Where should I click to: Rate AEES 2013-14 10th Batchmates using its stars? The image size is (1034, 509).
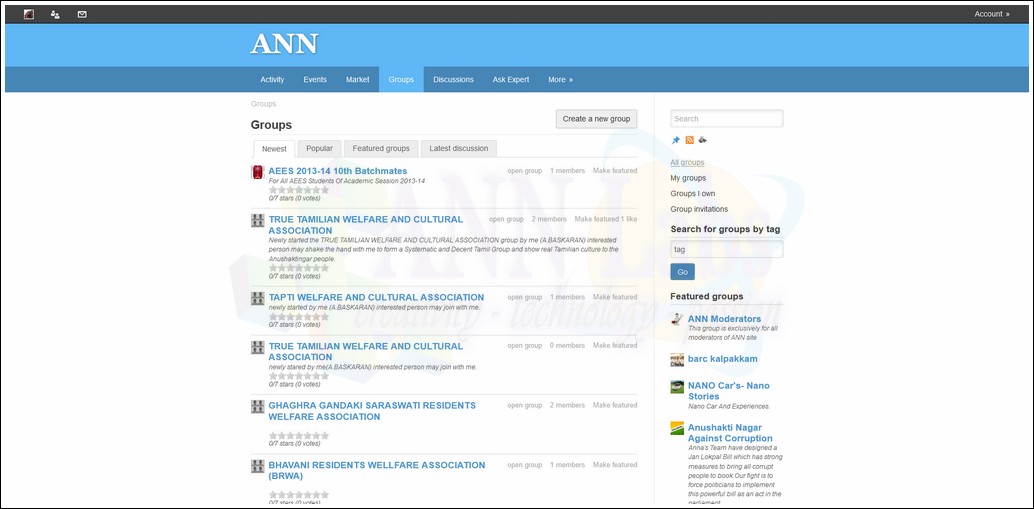point(298,189)
